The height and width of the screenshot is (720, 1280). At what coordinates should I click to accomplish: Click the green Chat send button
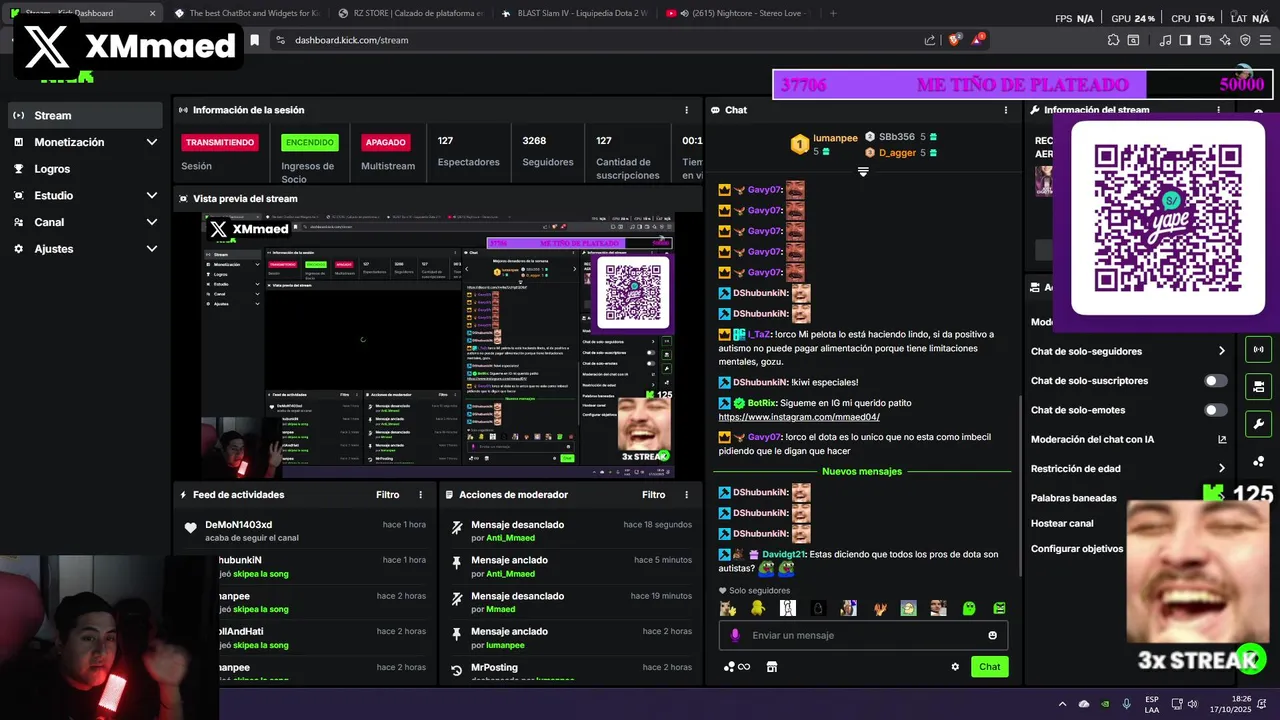pyautogui.click(x=989, y=667)
